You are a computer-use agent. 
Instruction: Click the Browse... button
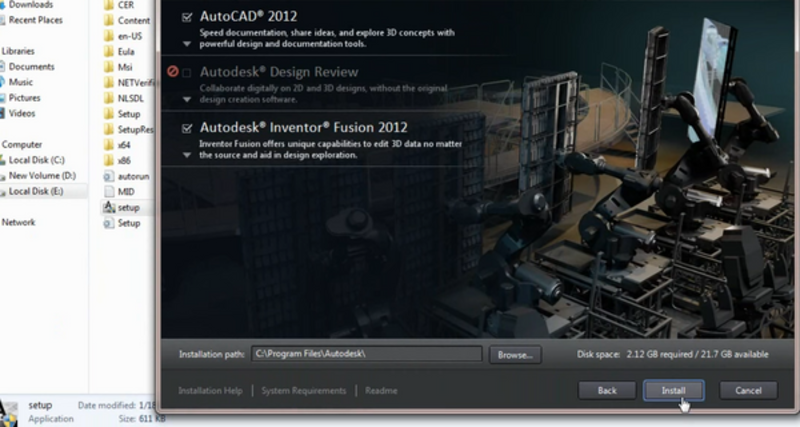click(515, 355)
